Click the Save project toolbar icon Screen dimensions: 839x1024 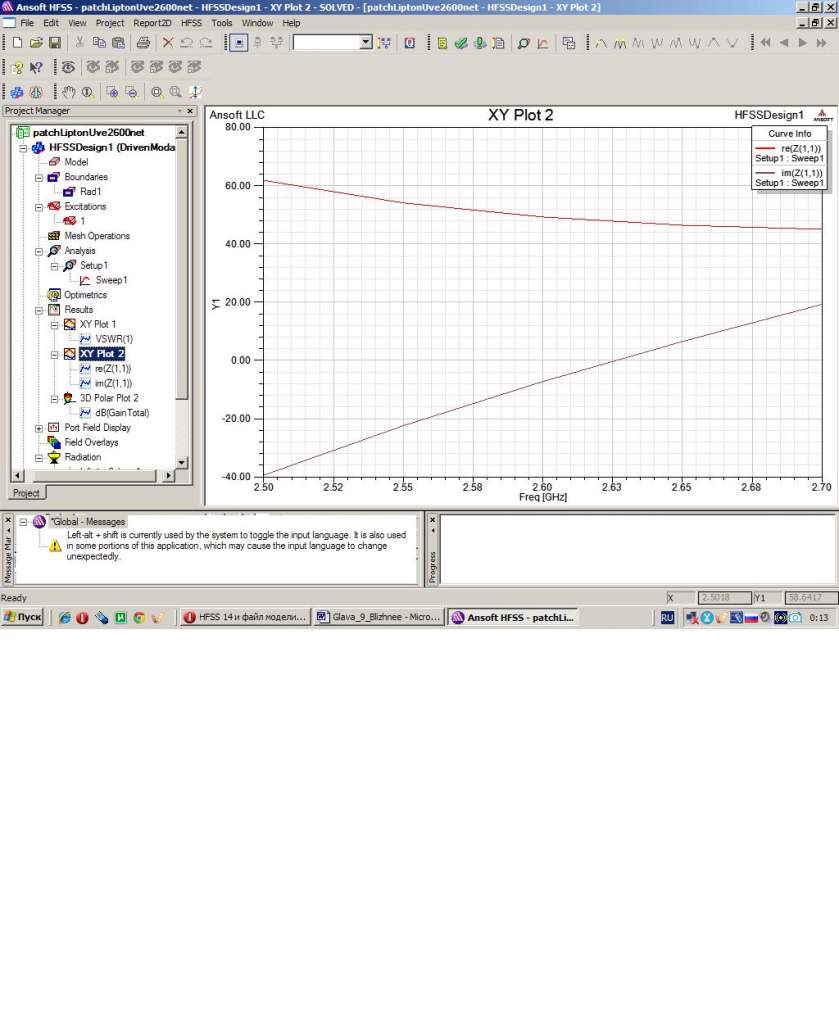pyautogui.click(x=54, y=43)
